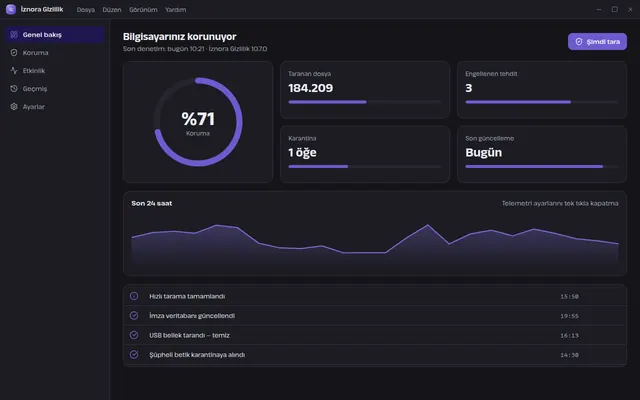Click the info icon next to Hızlı tarama tamamlandı
This screenshot has height=400, width=640.
pos(134,296)
